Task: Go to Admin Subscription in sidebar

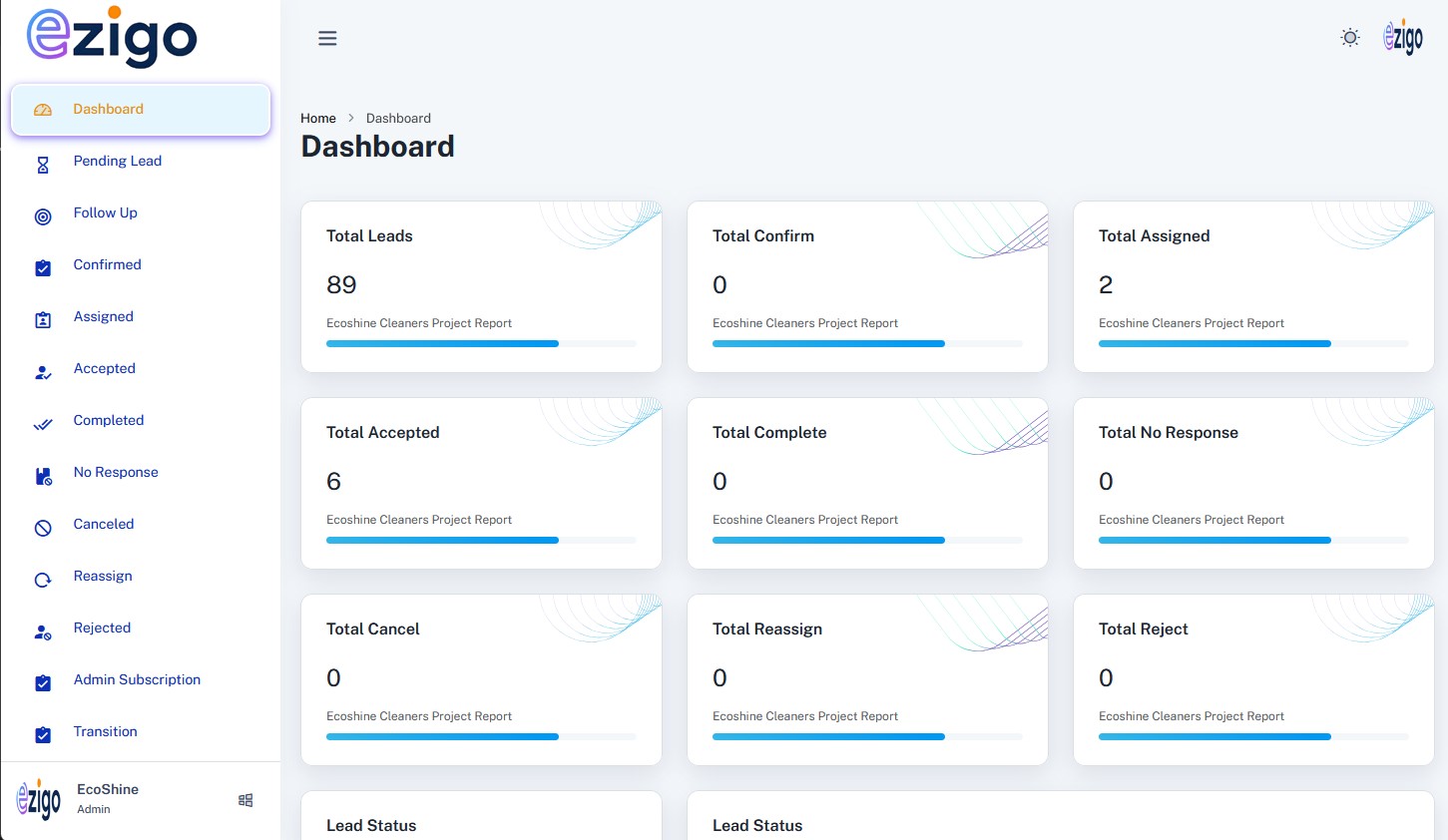Action: click(137, 679)
